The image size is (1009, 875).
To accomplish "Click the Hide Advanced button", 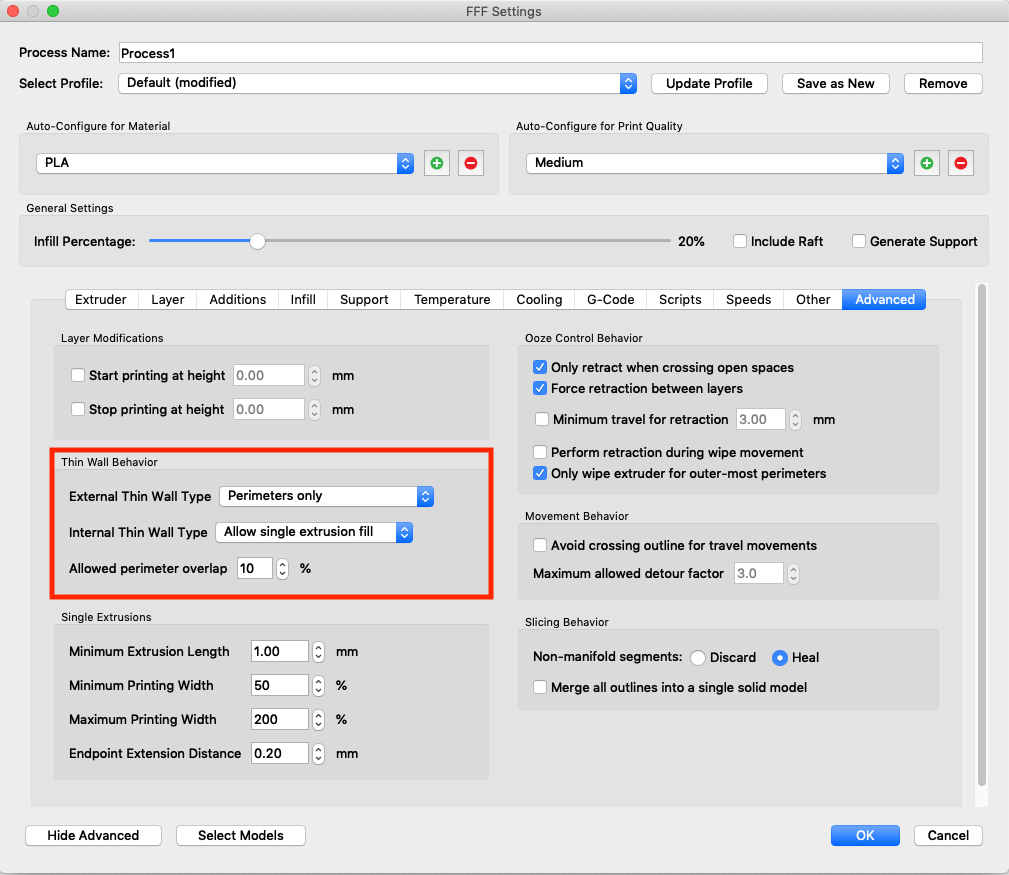I will pyautogui.click(x=93, y=836).
